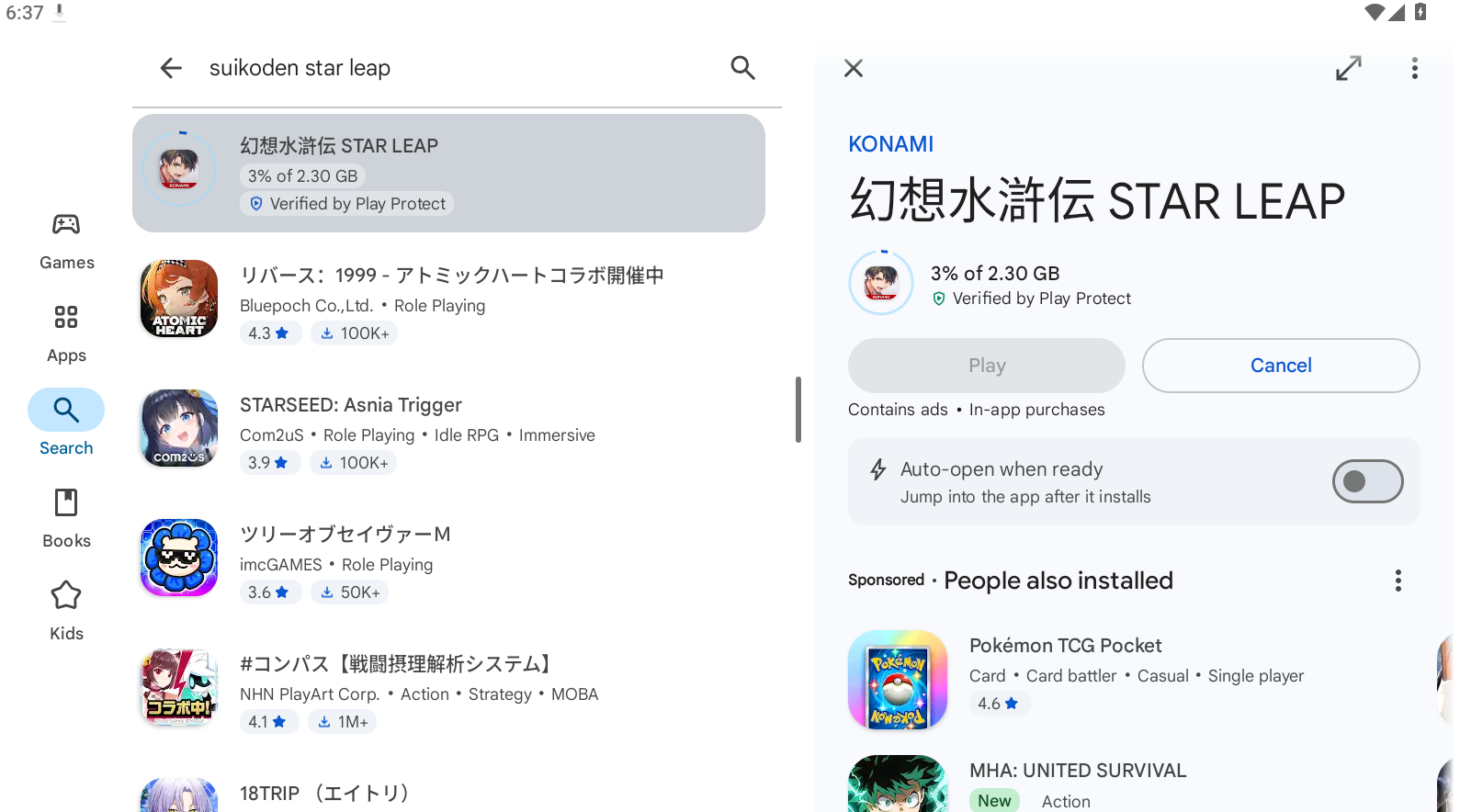Select the STAR LEAP search result icon
This screenshot has height=812, width=1460.
tap(179, 169)
